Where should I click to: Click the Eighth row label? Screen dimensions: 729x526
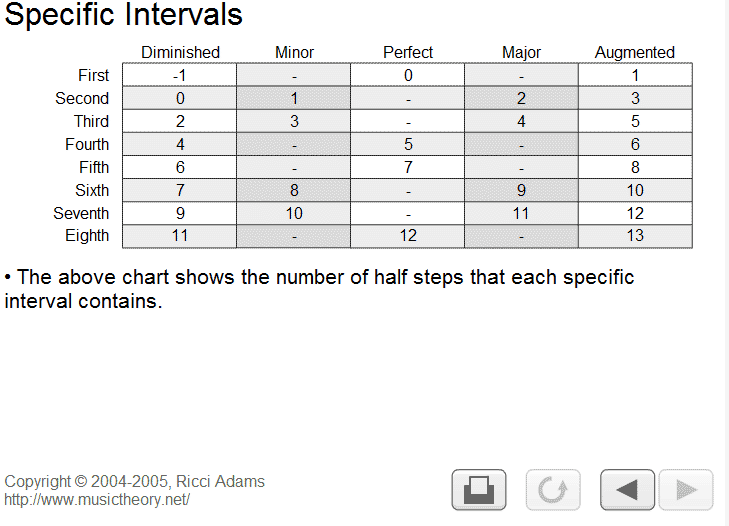(x=87, y=236)
